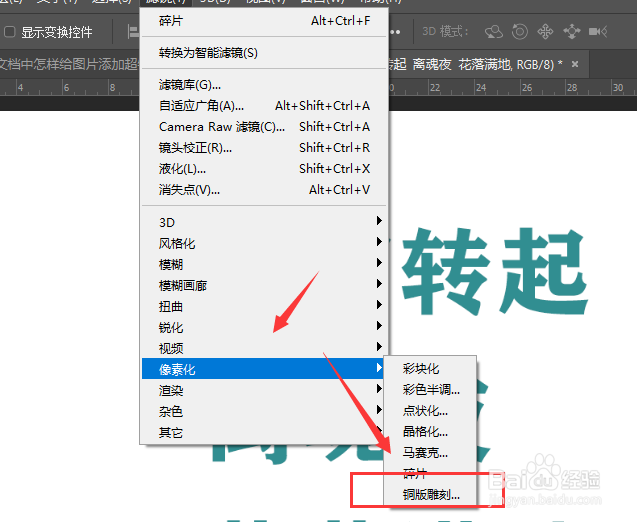
Task: Choose 铜版雕刻... from the submenu
Action: coord(430,495)
